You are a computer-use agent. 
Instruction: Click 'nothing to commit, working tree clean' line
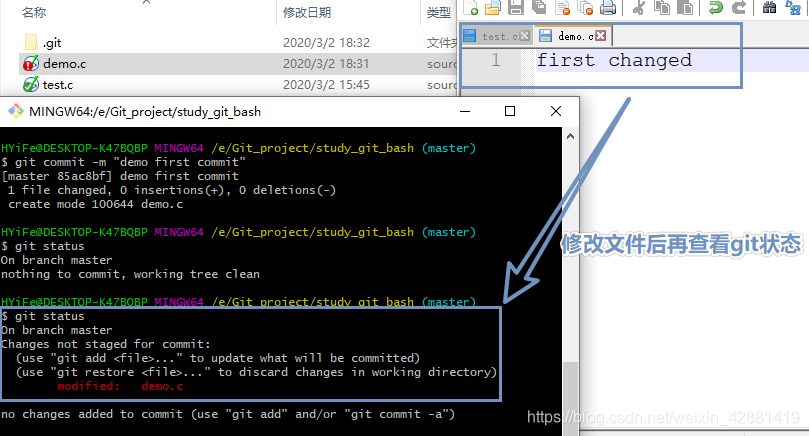(130, 274)
